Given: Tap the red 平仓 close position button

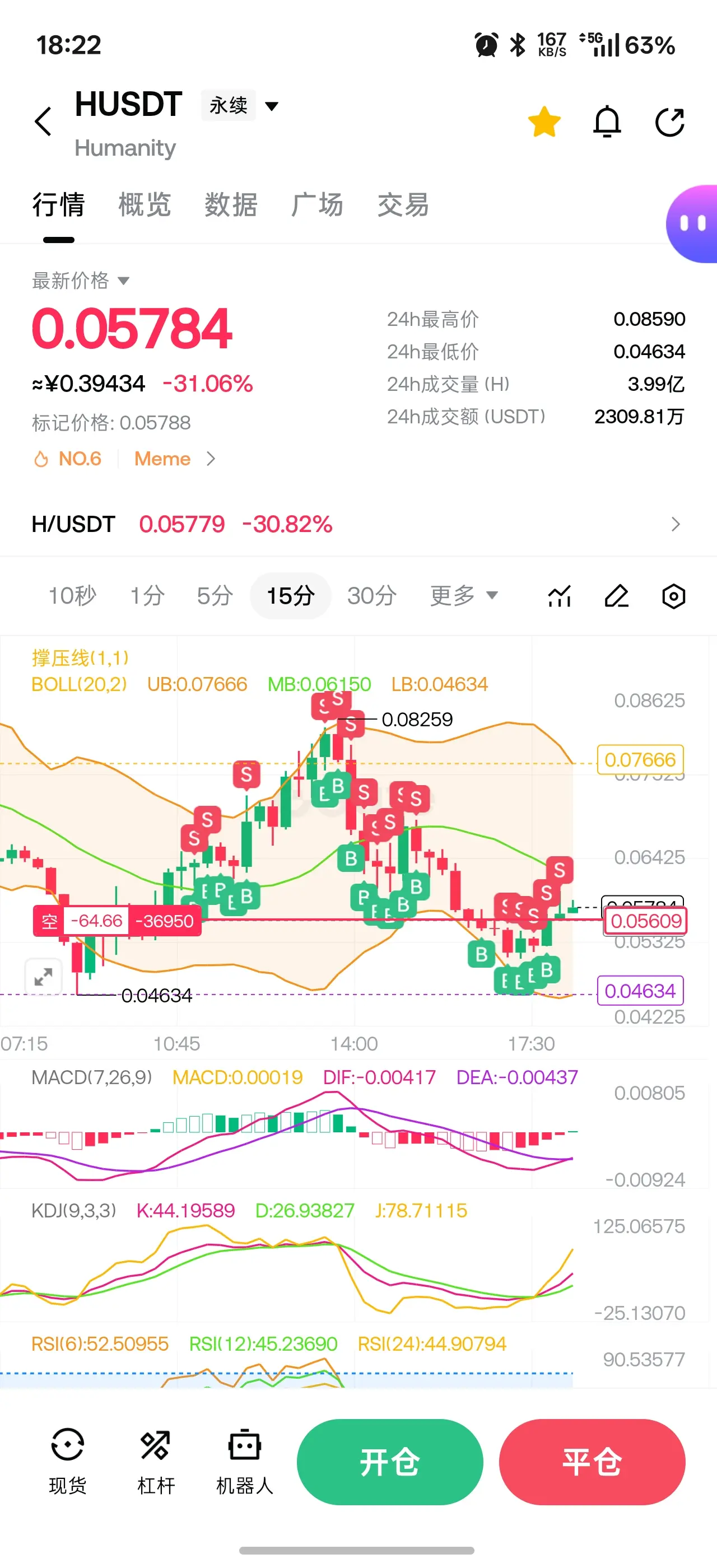Looking at the screenshot, I should point(592,1462).
